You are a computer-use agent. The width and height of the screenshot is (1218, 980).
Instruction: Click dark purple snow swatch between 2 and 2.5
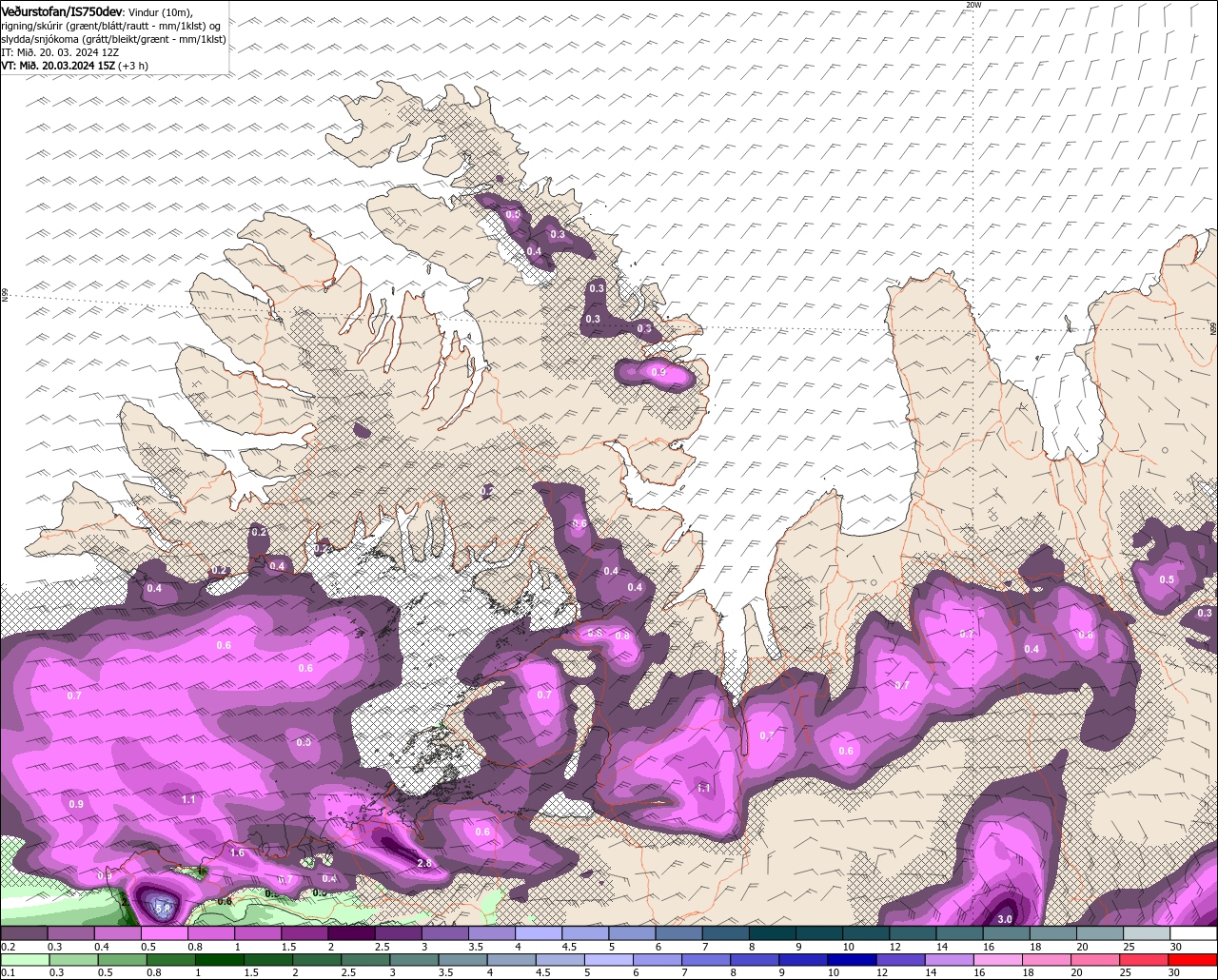point(352,933)
